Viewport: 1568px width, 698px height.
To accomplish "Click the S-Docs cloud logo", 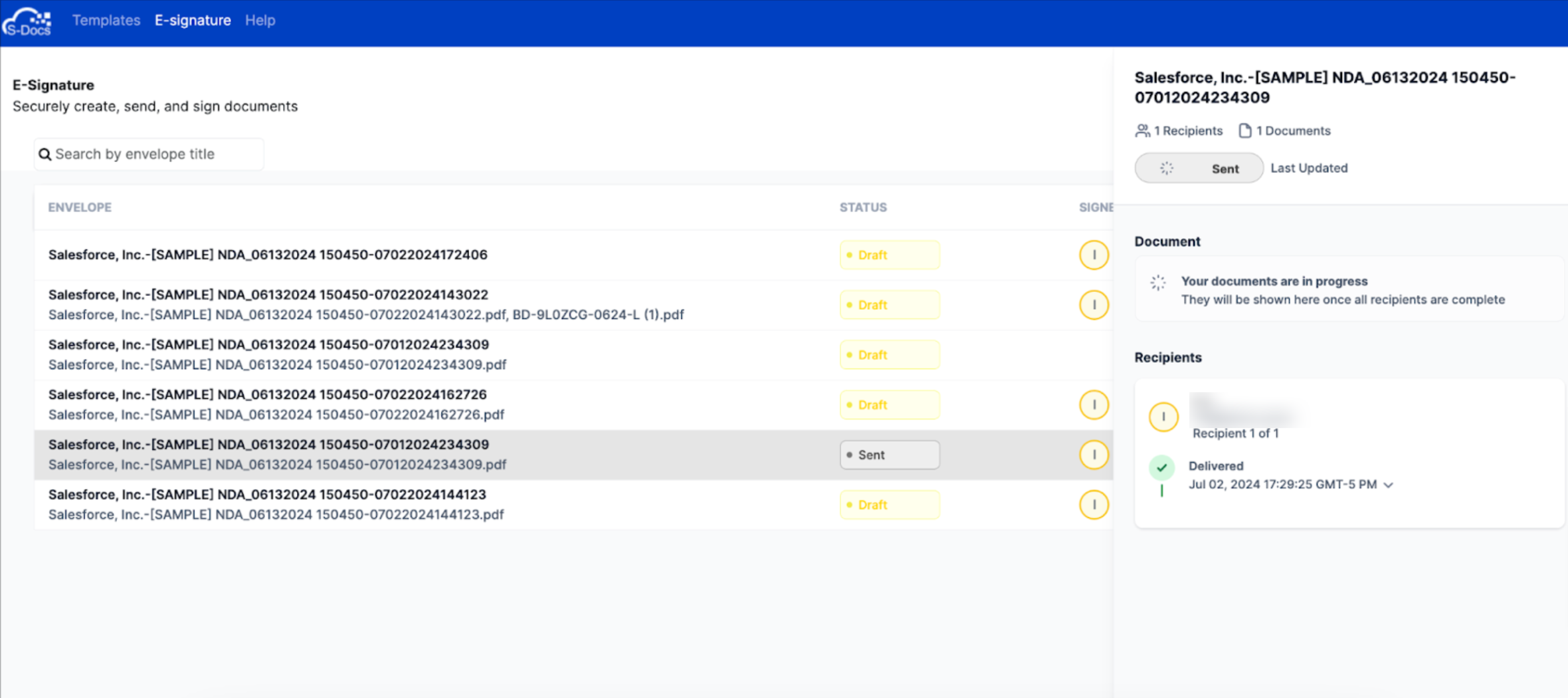I will tap(27, 22).
